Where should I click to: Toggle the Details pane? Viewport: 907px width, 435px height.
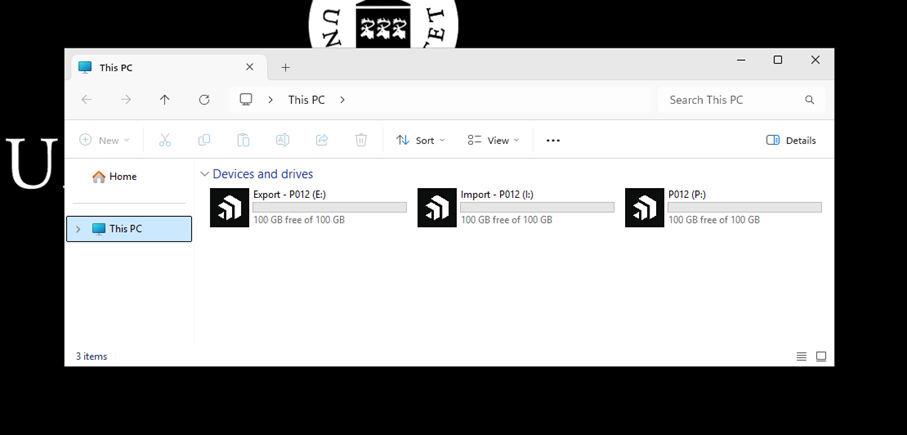pos(791,140)
